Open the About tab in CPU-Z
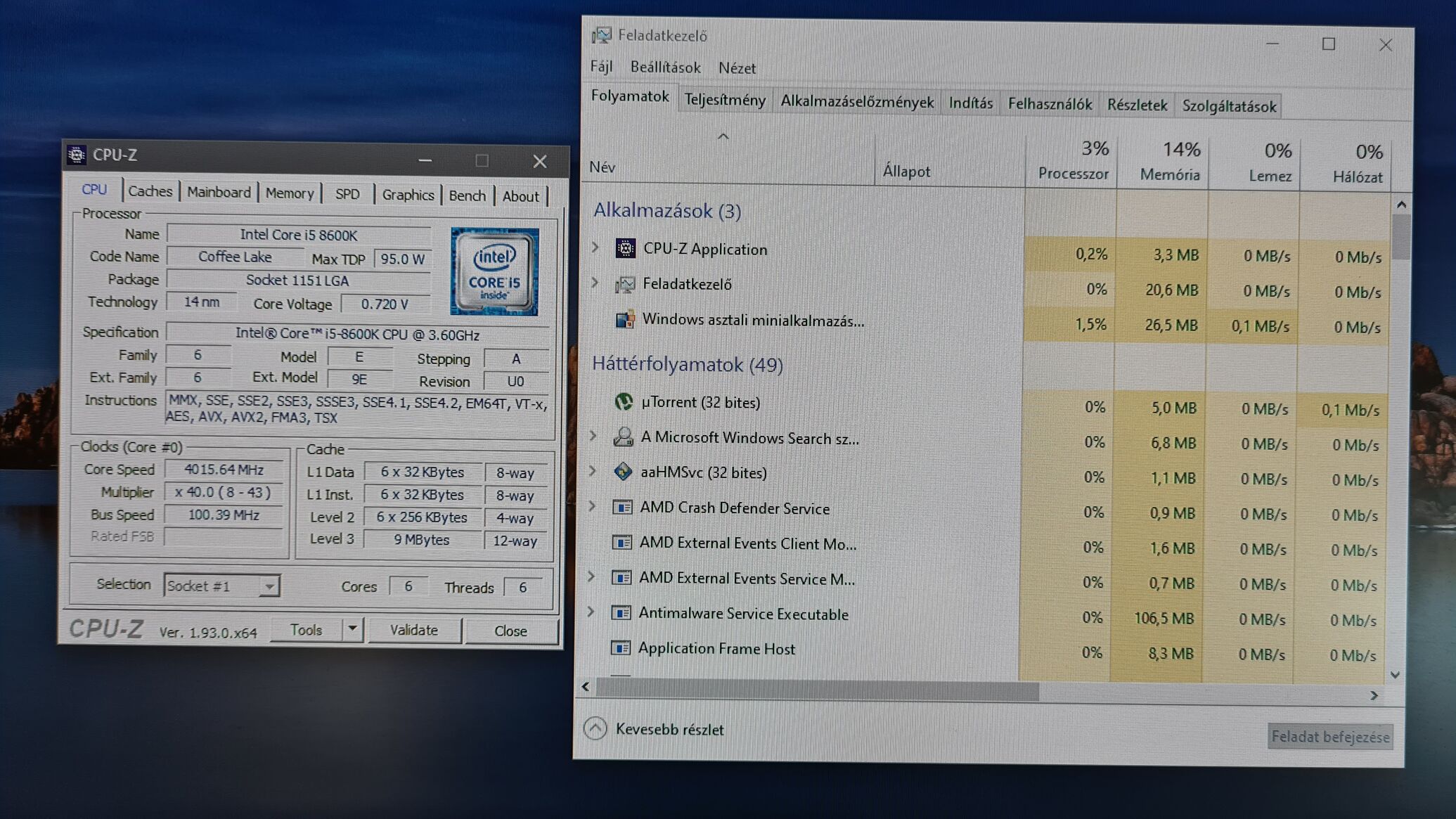Viewport: 1456px width, 819px height. (520, 196)
